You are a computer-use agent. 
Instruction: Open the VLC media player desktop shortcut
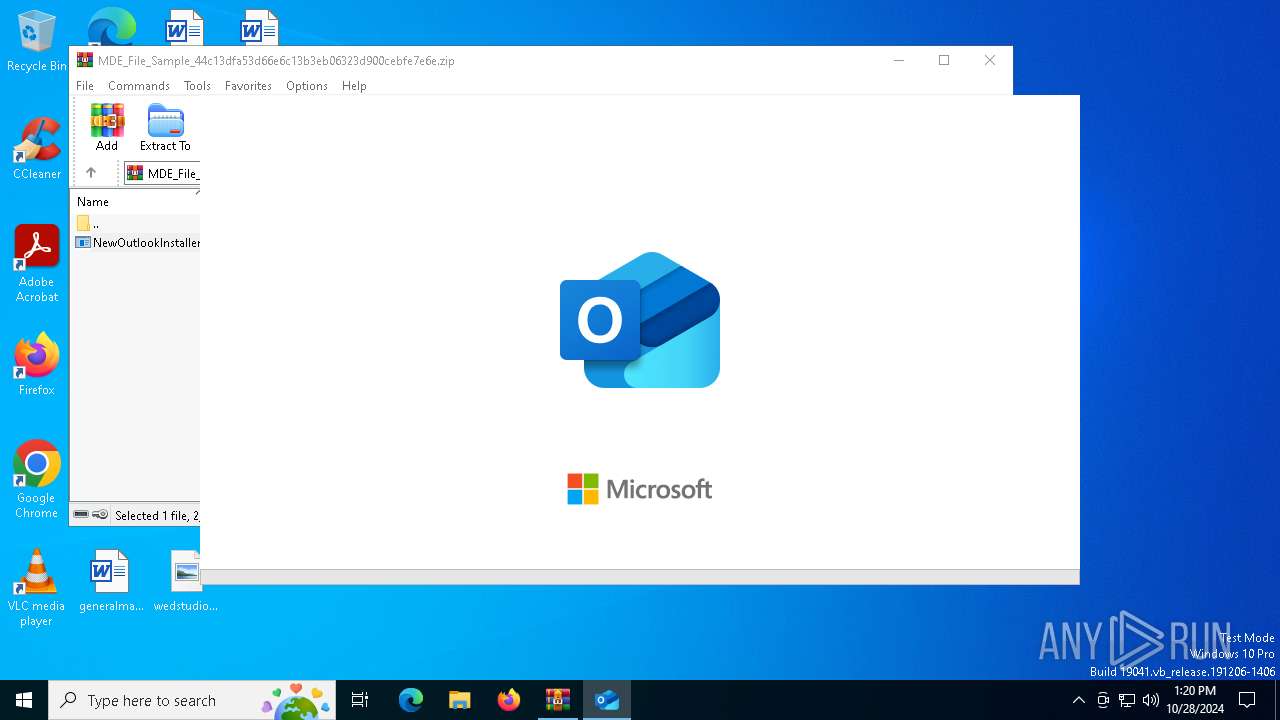tap(37, 588)
